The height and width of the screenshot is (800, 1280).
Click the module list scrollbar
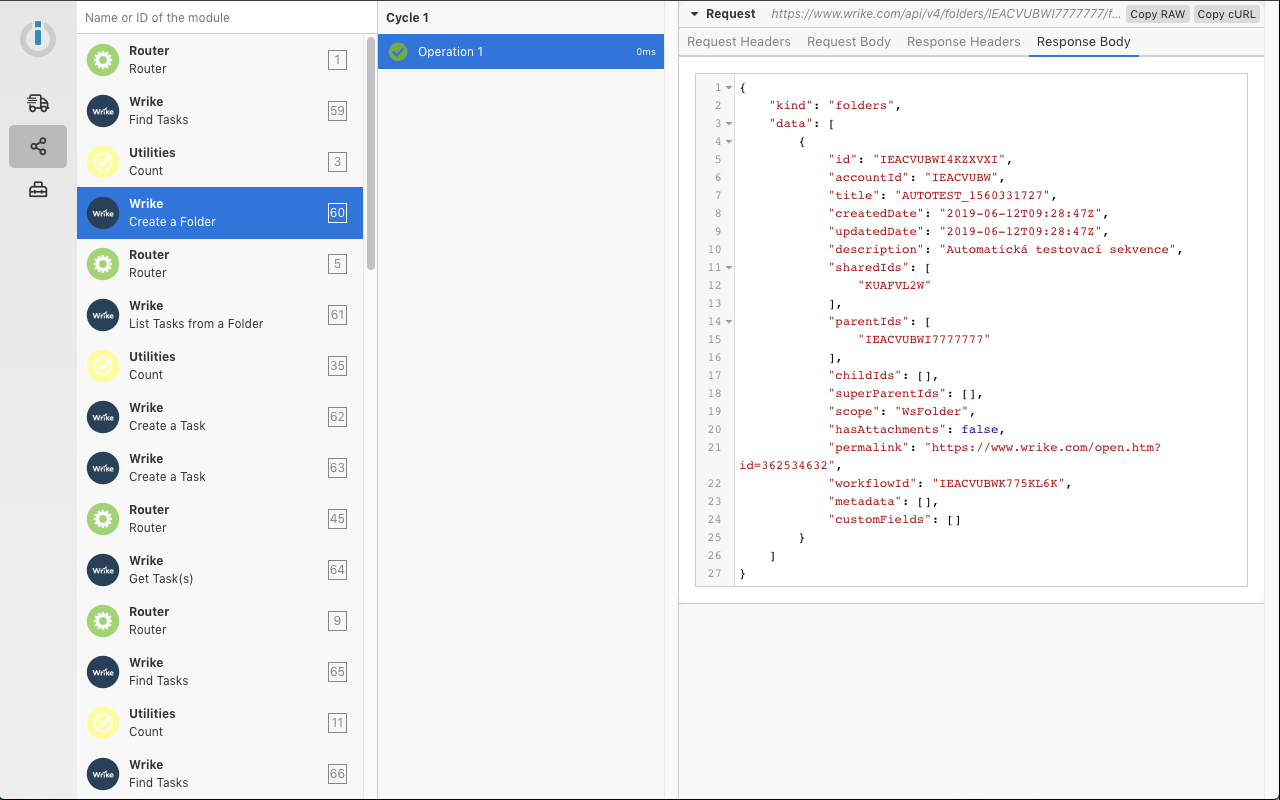point(371,153)
